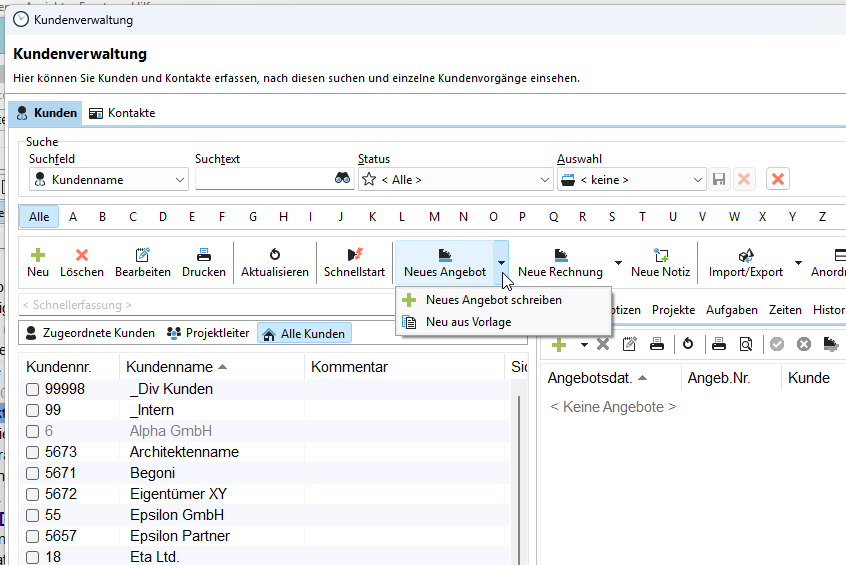Open the Auswahl dropdown showing keine
The height and width of the screenshot is (565, 846).
point(697,180)
